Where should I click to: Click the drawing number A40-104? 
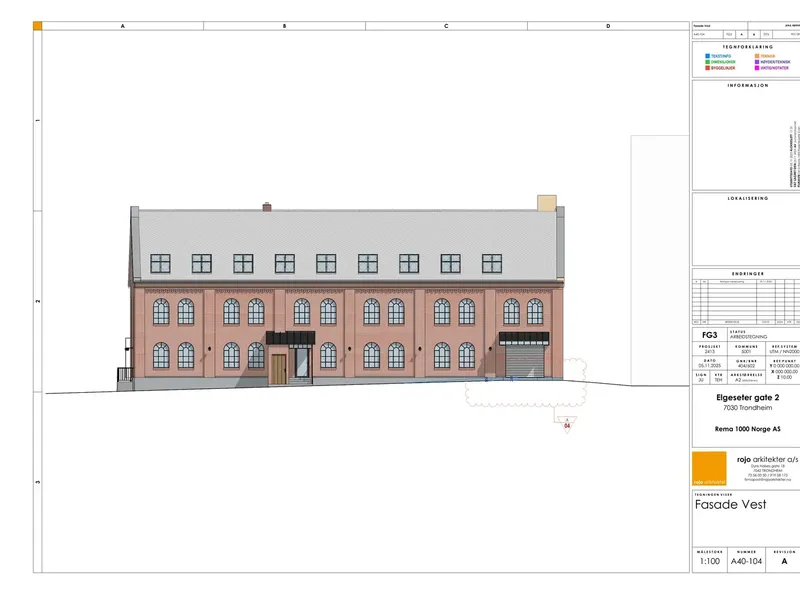pos(746,561)
